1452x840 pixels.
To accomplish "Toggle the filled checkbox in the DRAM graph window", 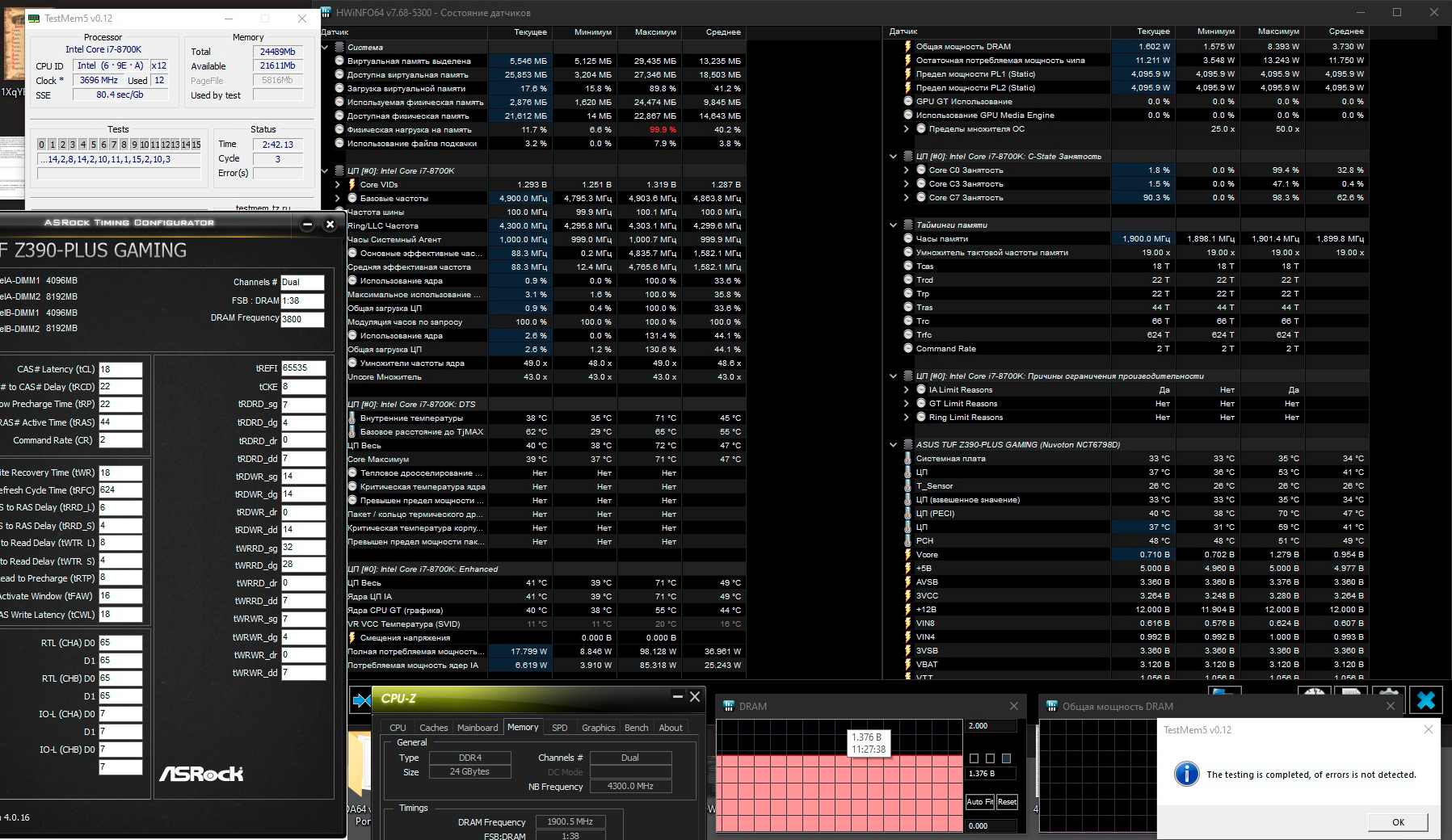I will click(x=1006, y=758).
